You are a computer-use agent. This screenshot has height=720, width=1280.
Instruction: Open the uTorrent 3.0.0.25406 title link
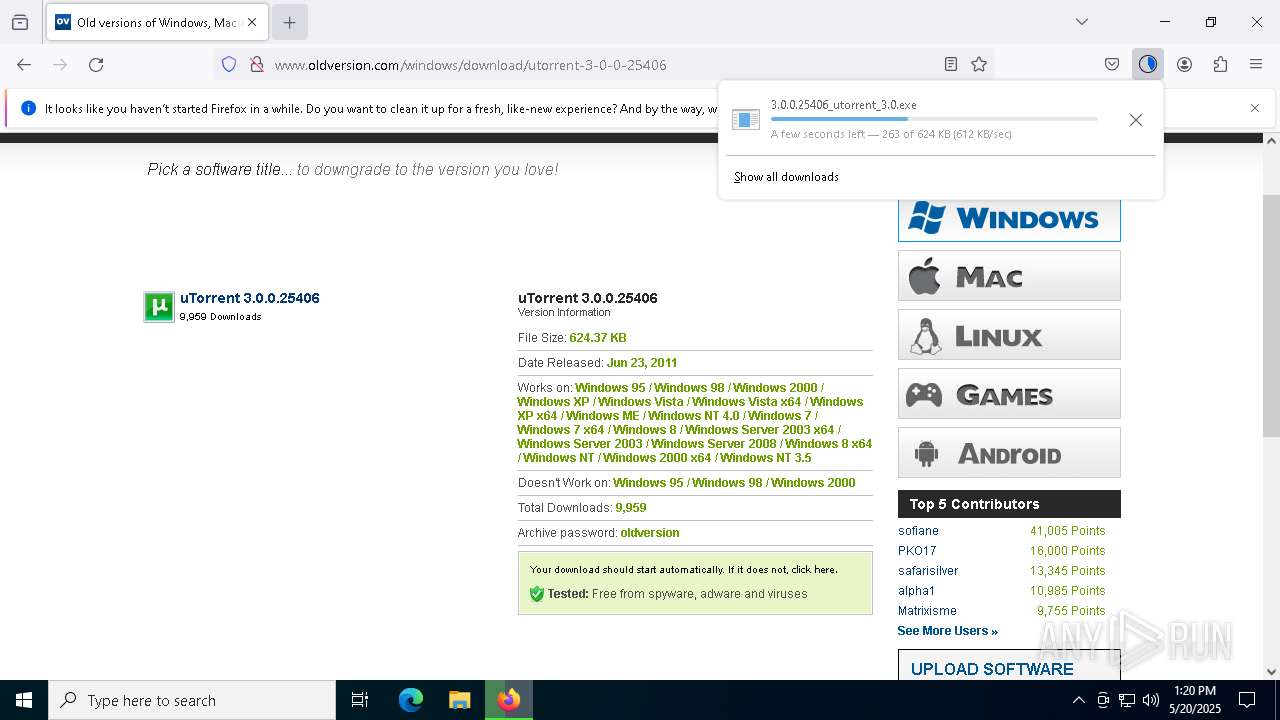(x=250, y=298)
